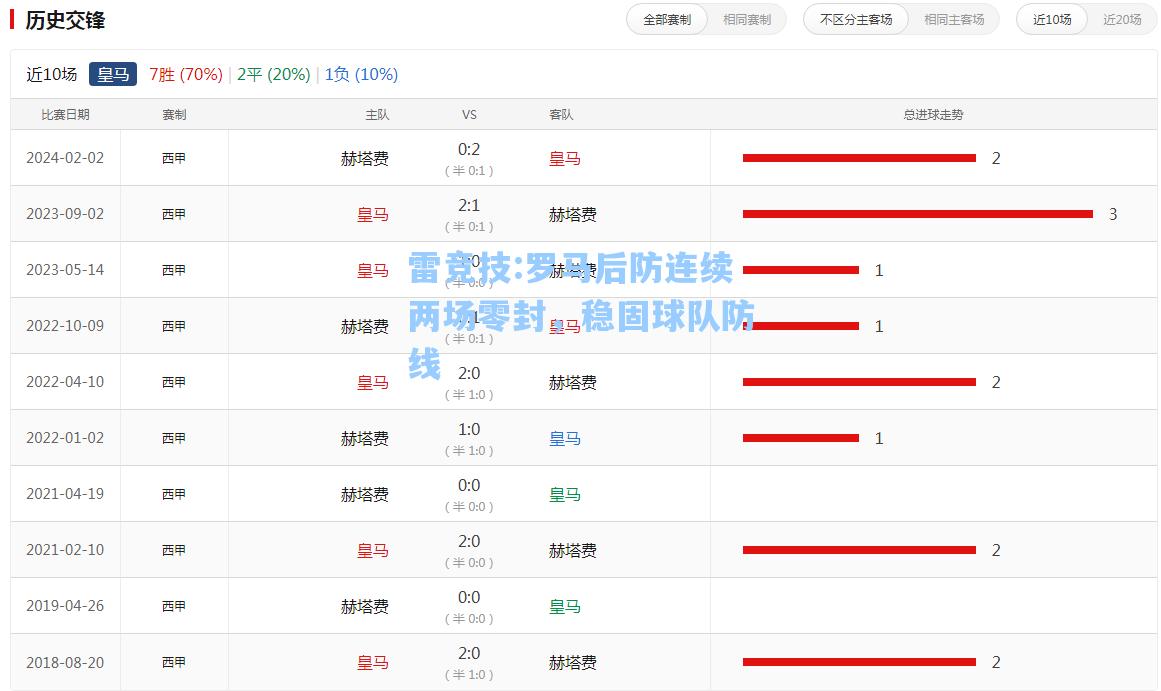
Task: Select date 2024-02-02
Action: coord(65,158)
